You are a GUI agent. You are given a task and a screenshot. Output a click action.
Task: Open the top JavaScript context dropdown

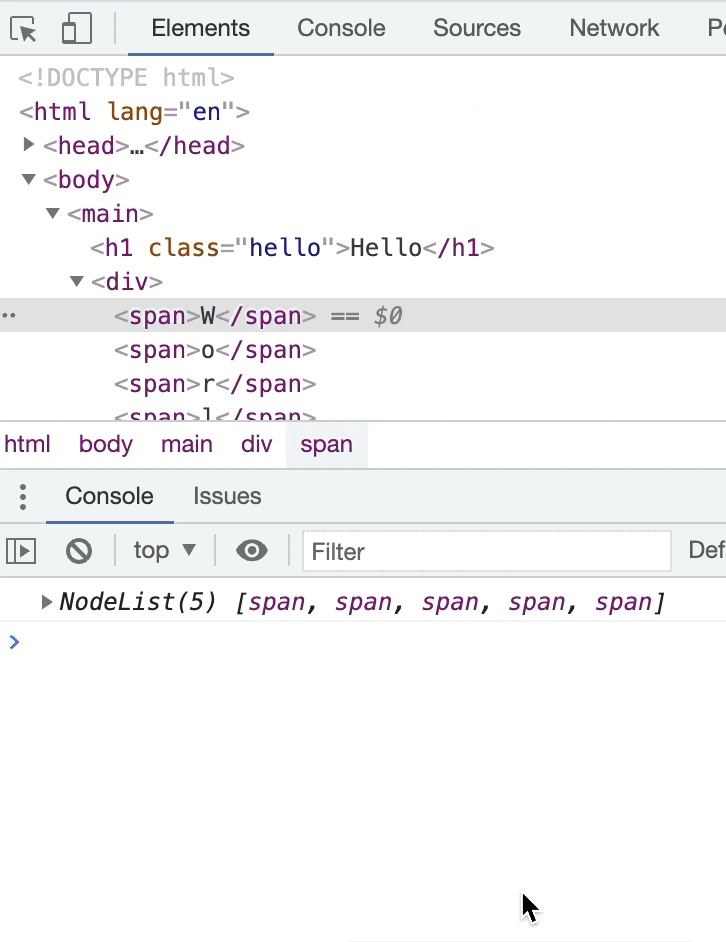pyautogui.click(x=164, y=550)
